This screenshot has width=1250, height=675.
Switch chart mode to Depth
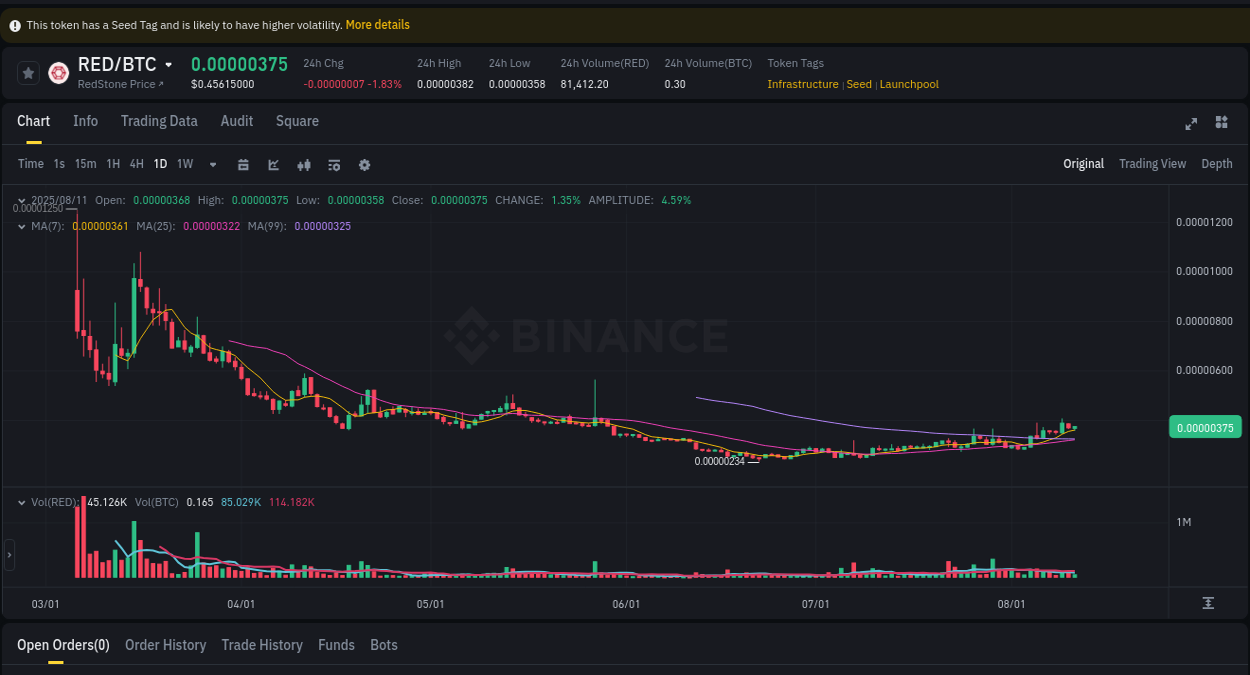click(x=1217, y=164)
